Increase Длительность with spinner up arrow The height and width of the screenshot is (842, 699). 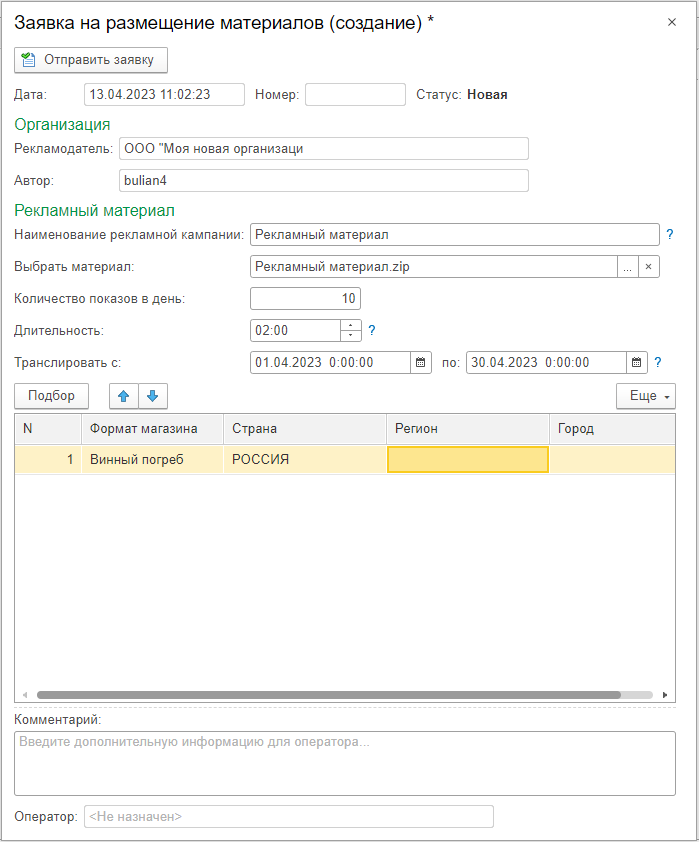pyautogui.click(x=351, y=325)
